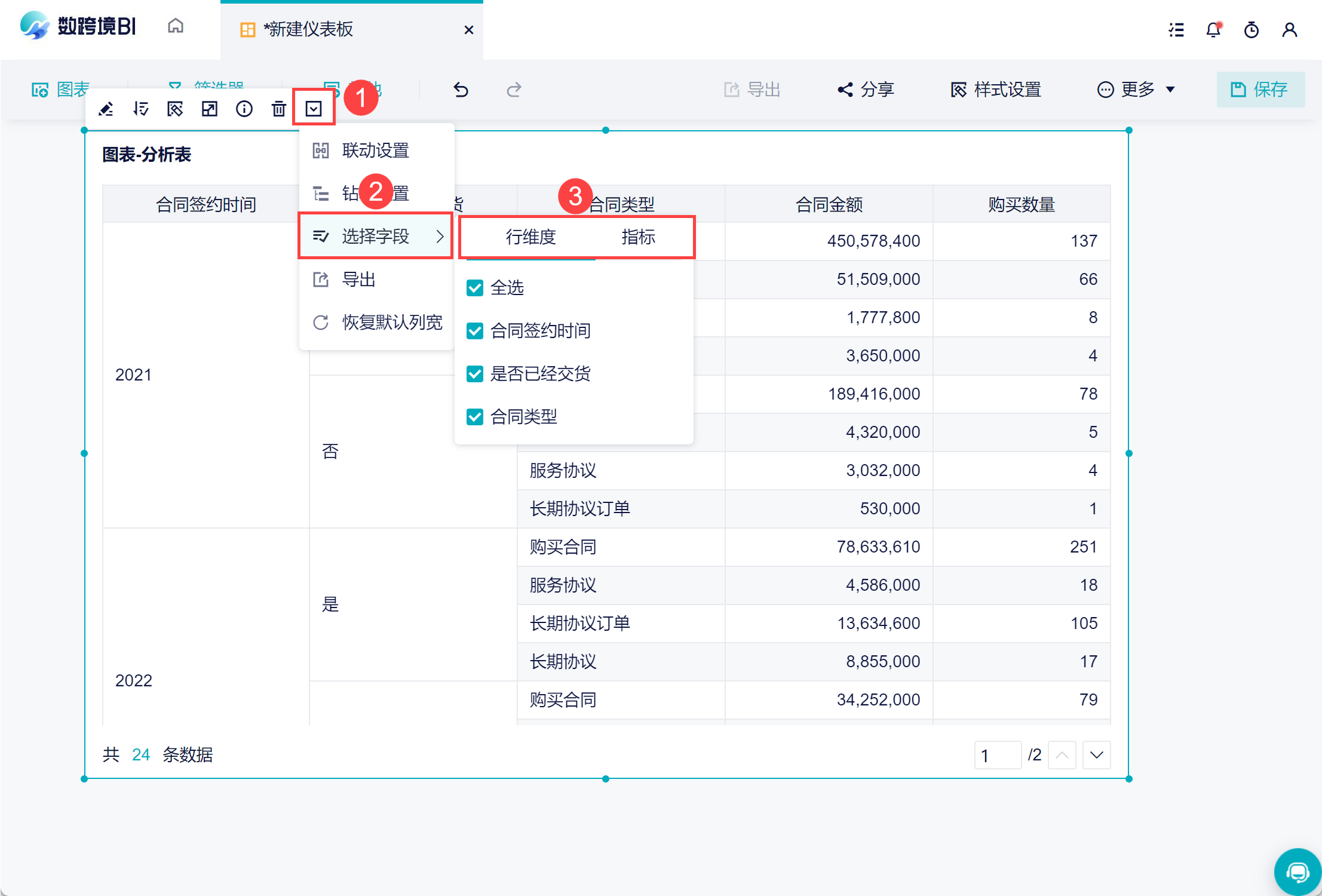
Task: Delete chart with trash icon
Action: 278,109
